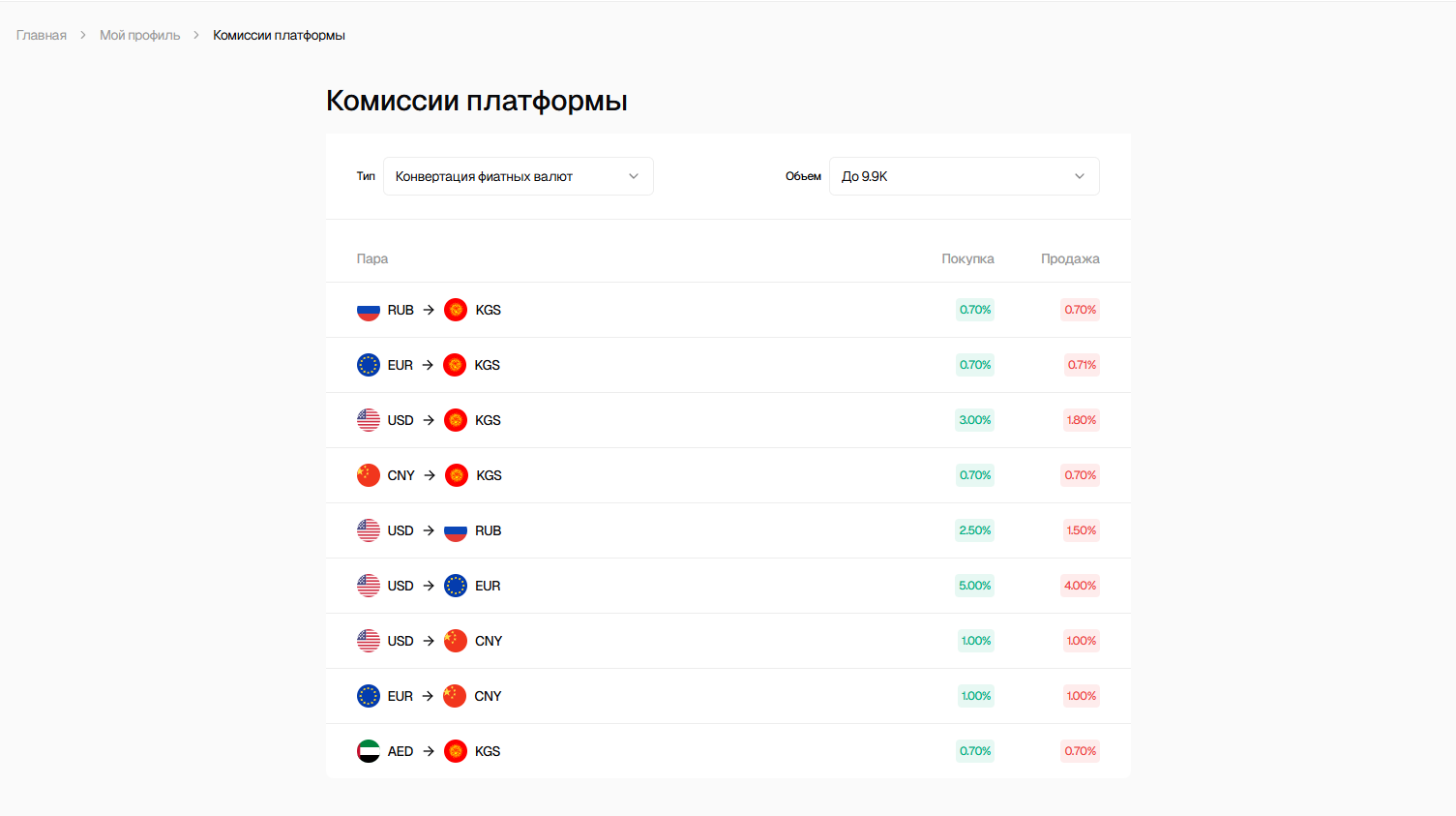Click the 0.71% sell fee badge for EUR→KGS
Viewport: 1456px width, 816px height.
click(1082, 365)
